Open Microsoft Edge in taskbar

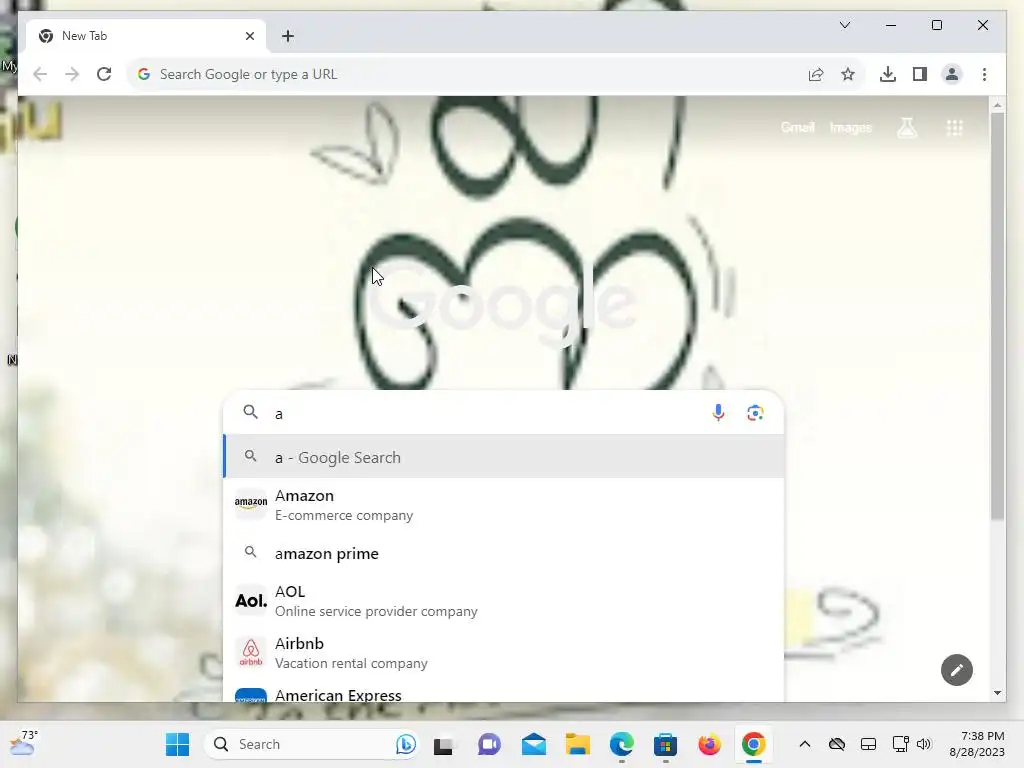(x=622, y=744)
